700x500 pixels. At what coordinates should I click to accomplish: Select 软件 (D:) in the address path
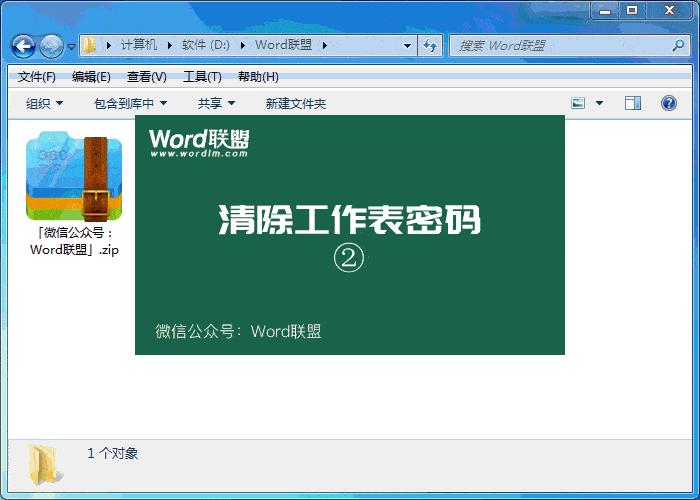click(x=206, y=45)
